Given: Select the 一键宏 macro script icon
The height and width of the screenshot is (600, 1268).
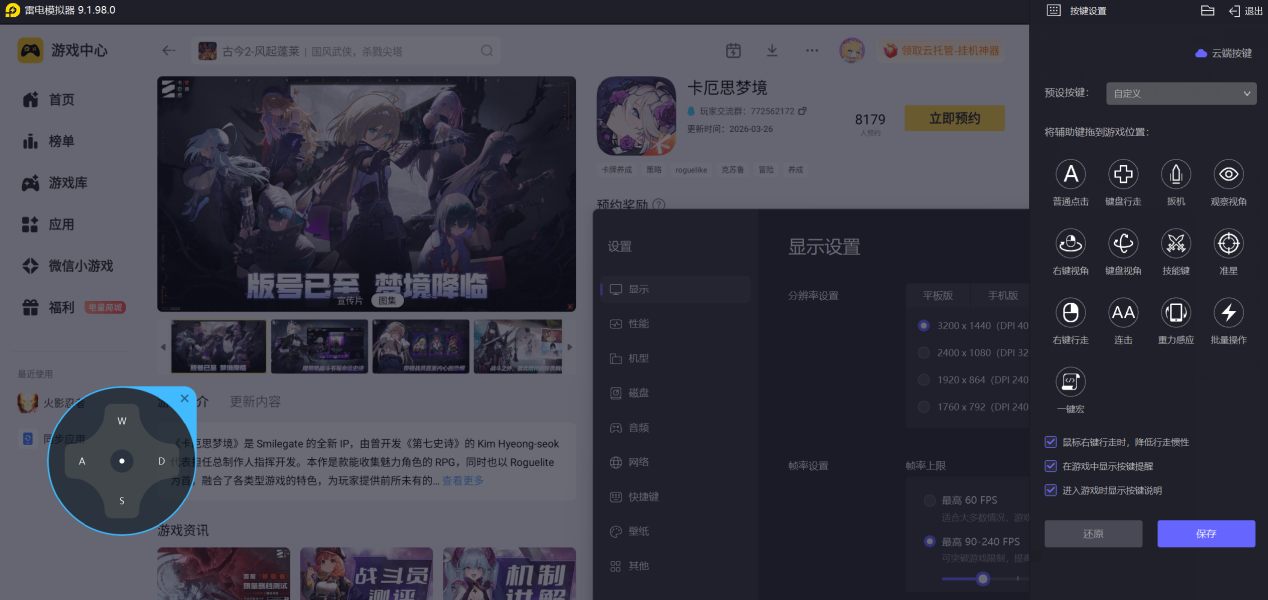Looking at the screenshot, I should (x=1070, y=382).
